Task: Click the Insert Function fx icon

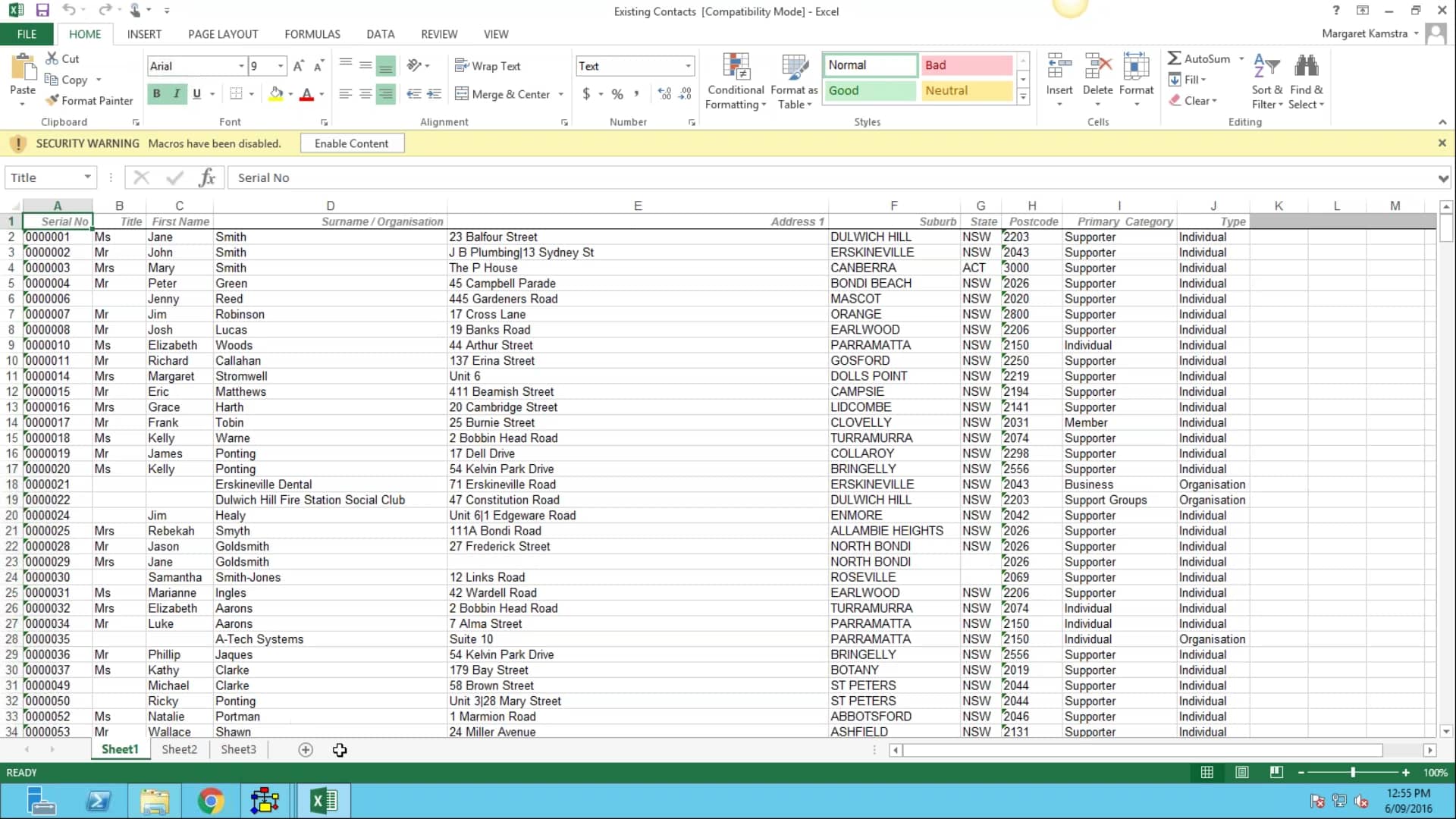Action: tap(207, 177)
